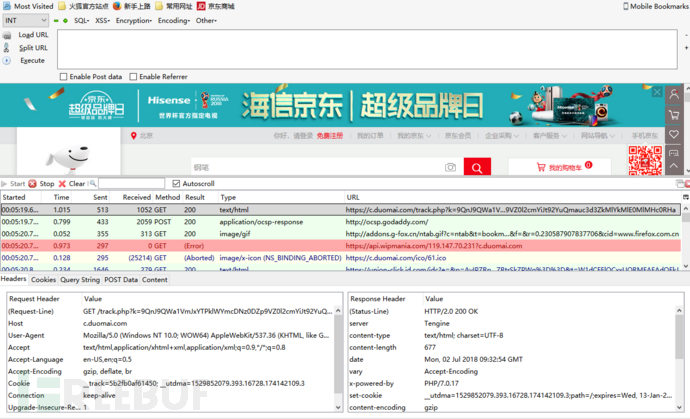The height and width of the screenshot is (419, 690).
Task: Click the 手机京东 link
Action: (x=645, y=136)
